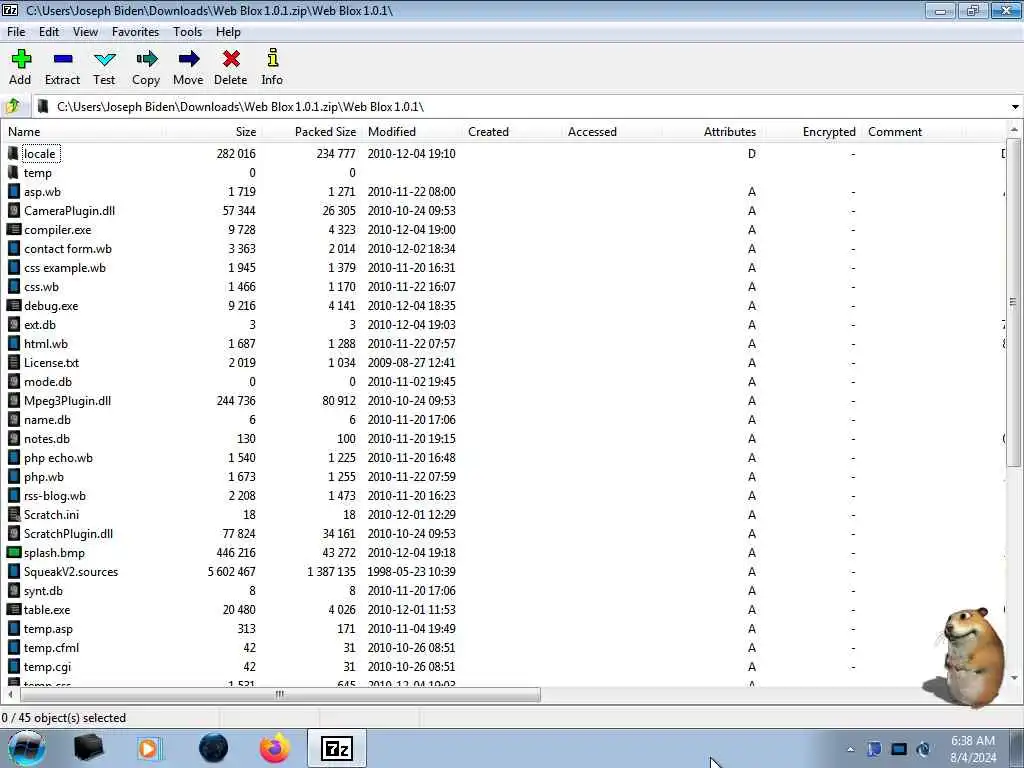Sort files by Attributes column
This screenshot has width=1024, height=768.
(x=712, y=132)
